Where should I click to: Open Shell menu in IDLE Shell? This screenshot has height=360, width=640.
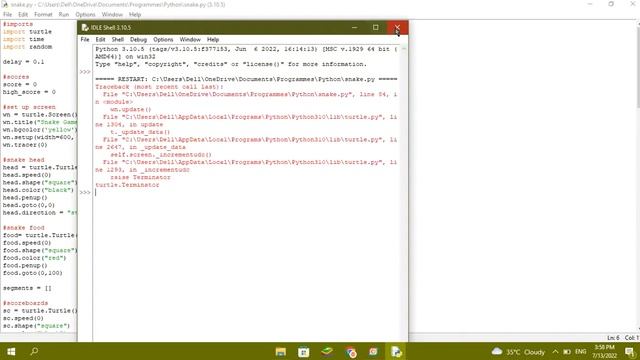[118, 40]
